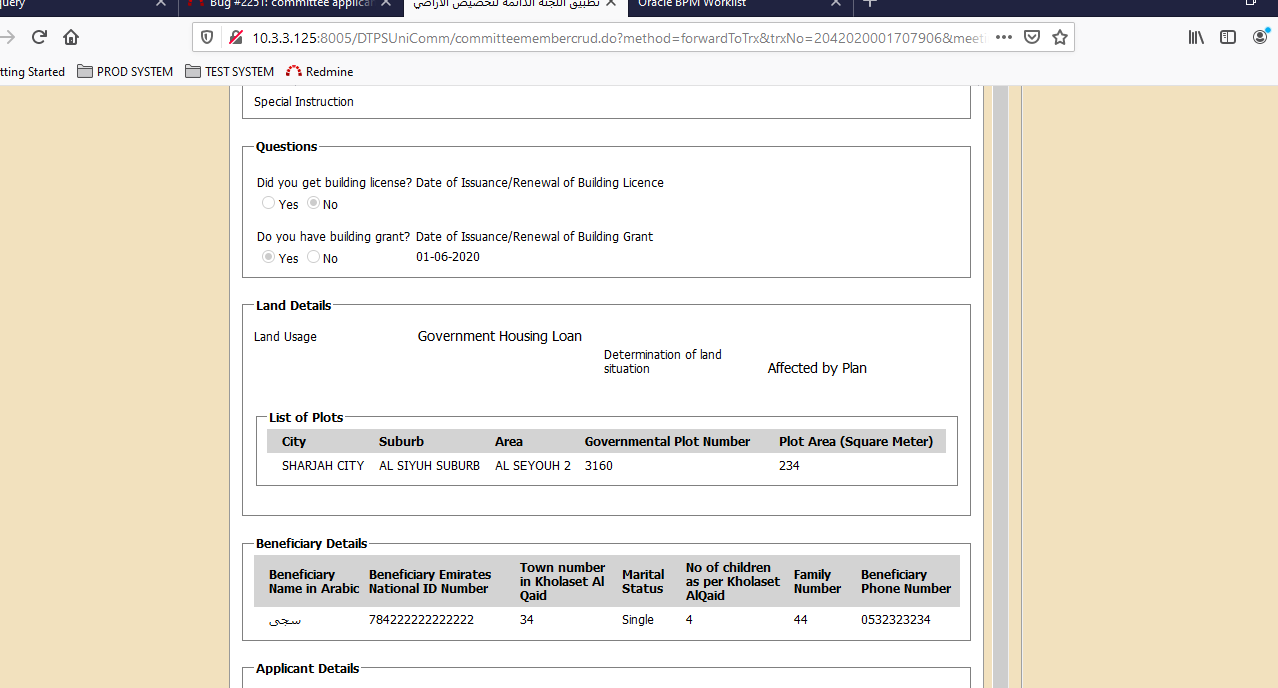Click plot number 3160 cell

[x=599, y=466]
